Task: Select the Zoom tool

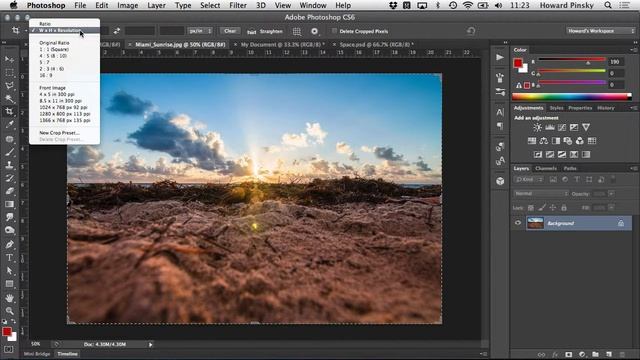Action: point(9,311)
